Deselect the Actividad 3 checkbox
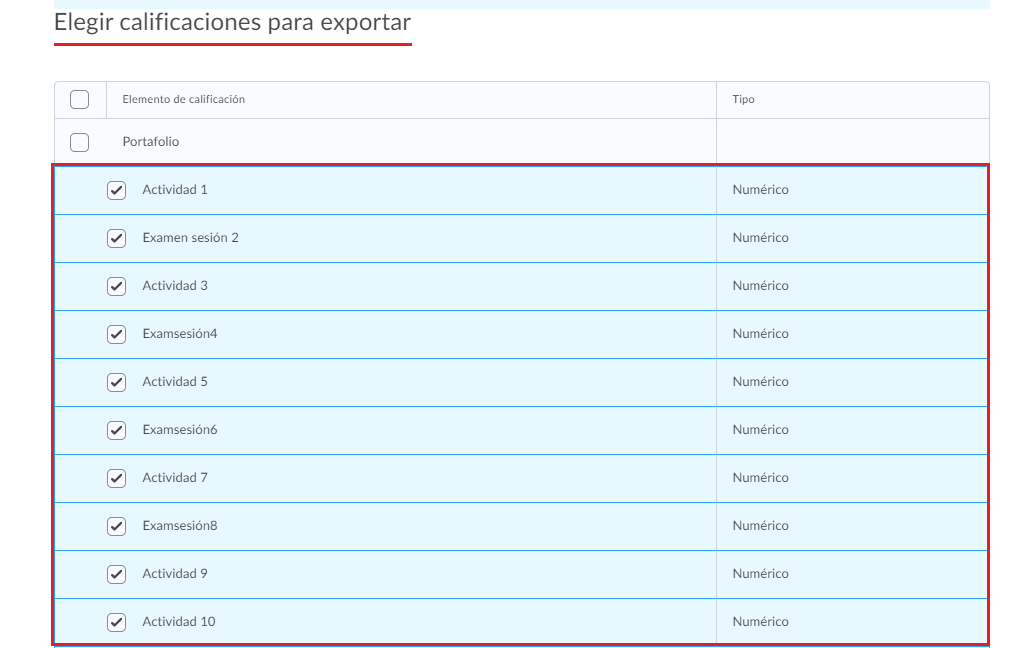The width and height of the screenshot is (1019, 648). point(117,286)
